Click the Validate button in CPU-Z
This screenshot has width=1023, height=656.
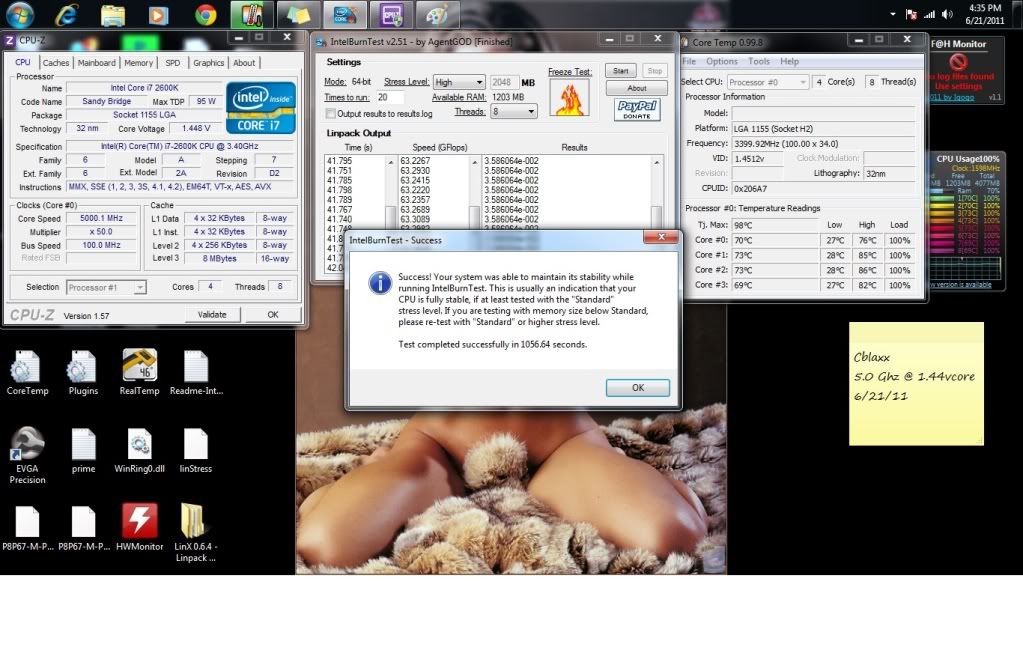tap(212, 314)
